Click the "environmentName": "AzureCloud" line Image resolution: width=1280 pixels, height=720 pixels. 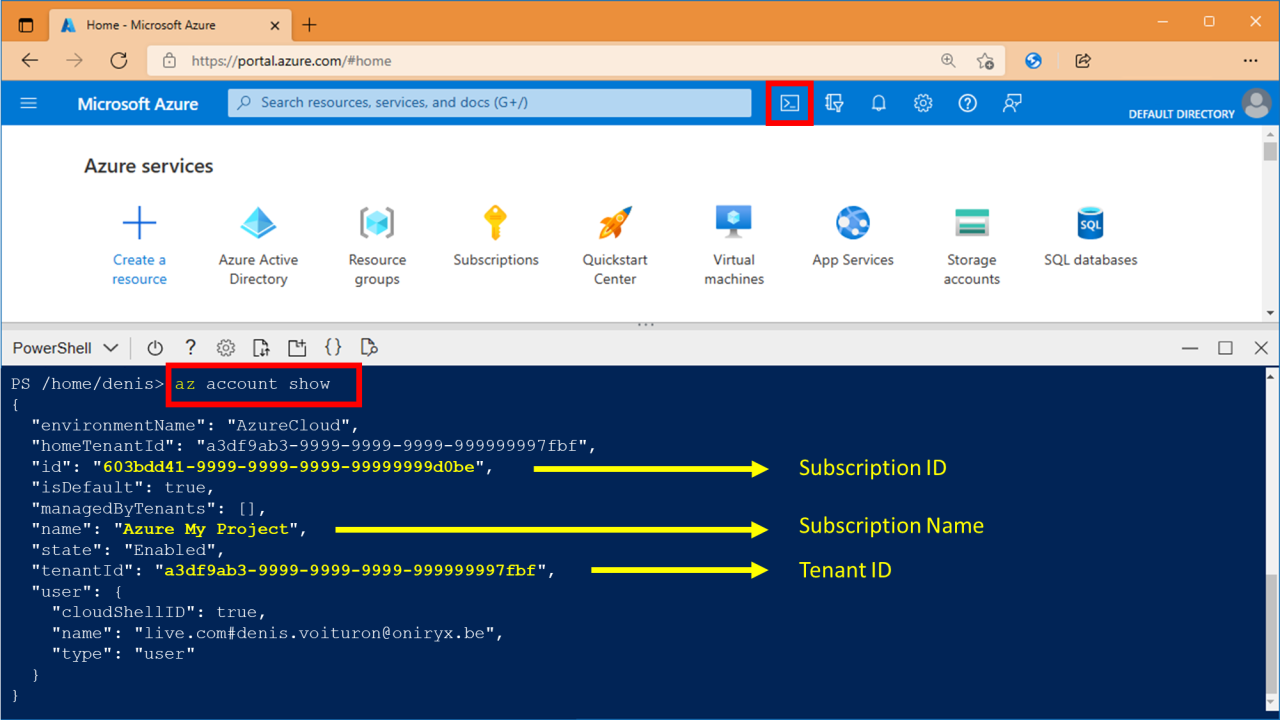click(195, 425)
